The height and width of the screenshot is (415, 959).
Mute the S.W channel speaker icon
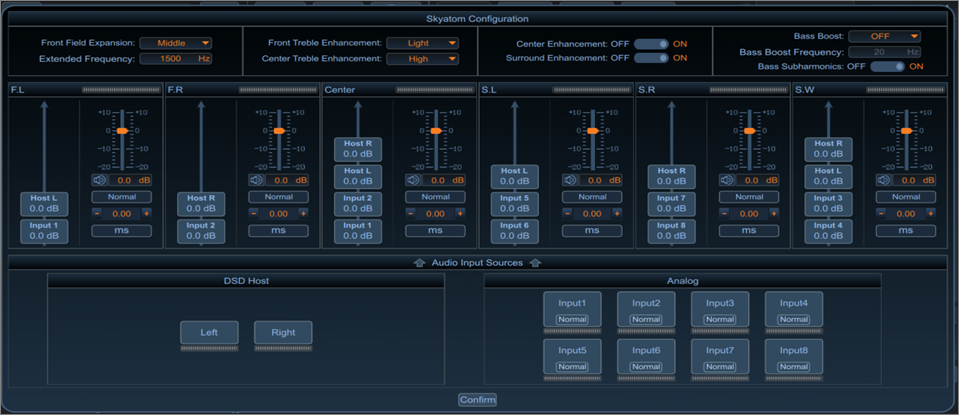point(883,180)
